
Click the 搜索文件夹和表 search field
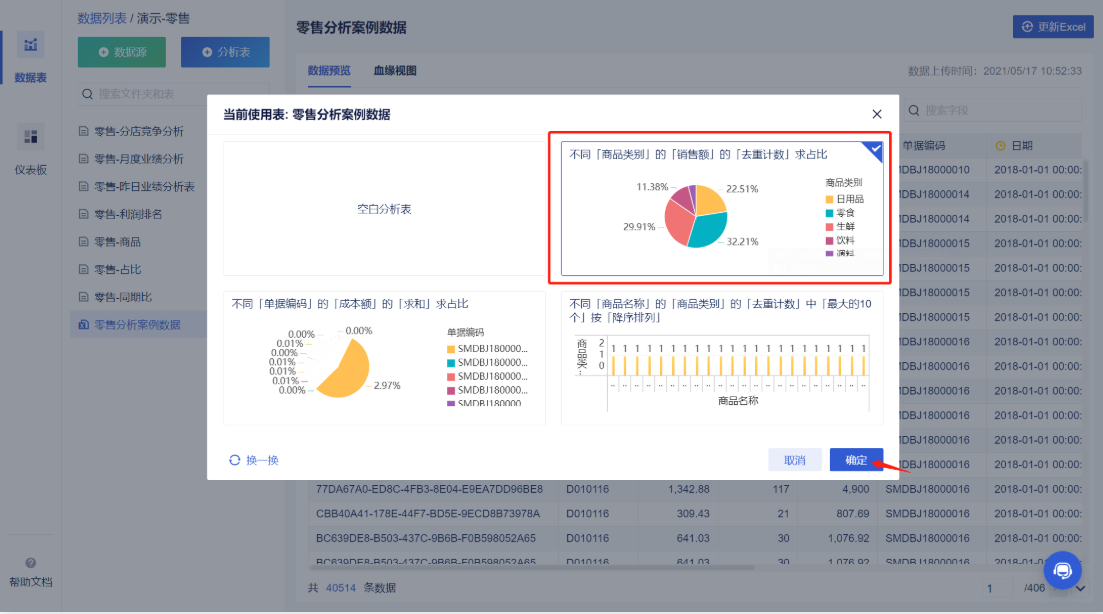click(173, 94)
